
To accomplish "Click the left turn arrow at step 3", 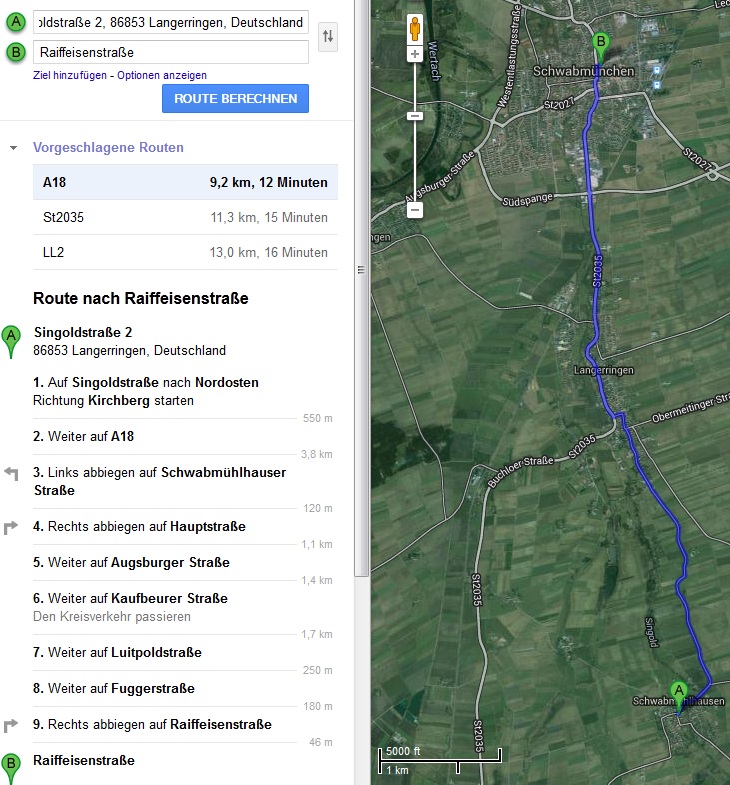I will click(x=12, y=473).
